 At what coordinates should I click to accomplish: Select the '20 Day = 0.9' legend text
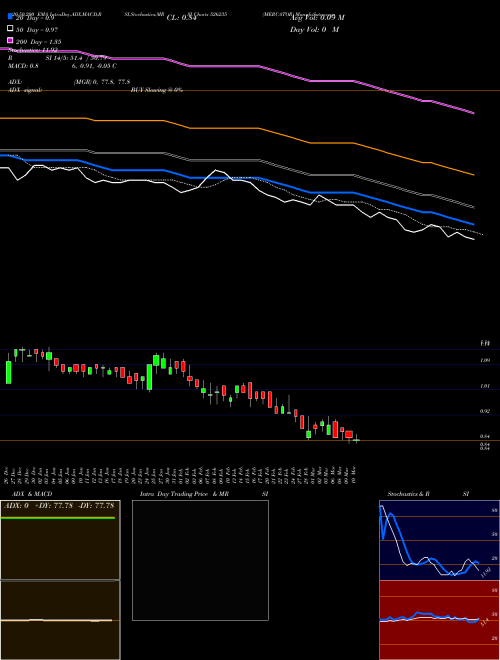click(35, 18)
